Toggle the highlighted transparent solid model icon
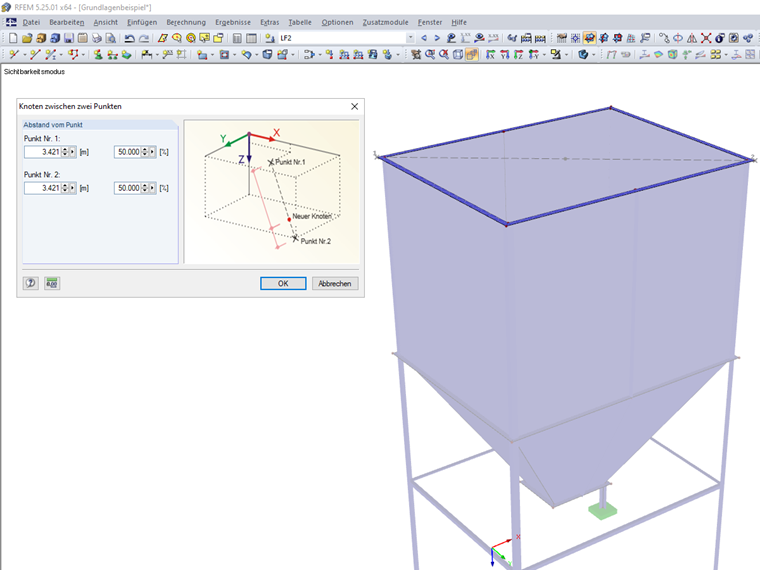760x570 pixels. pos(472,54)
